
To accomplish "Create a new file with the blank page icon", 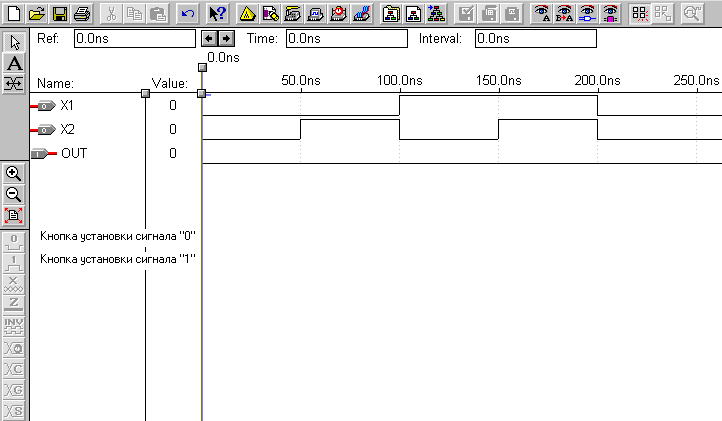I will click(x=14, y=14).
